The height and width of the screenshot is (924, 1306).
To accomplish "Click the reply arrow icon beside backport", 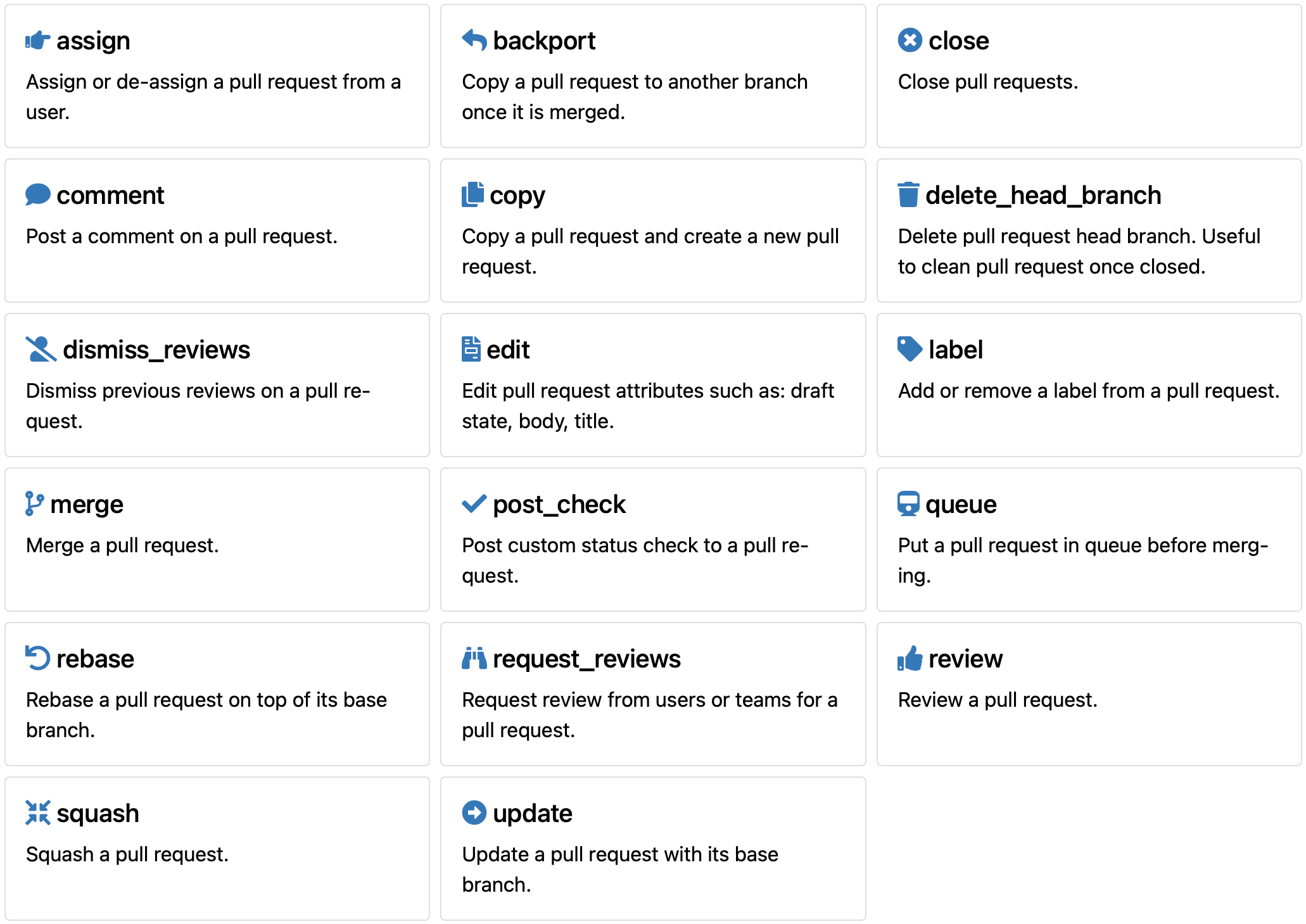I will click(x=474, y=40).
